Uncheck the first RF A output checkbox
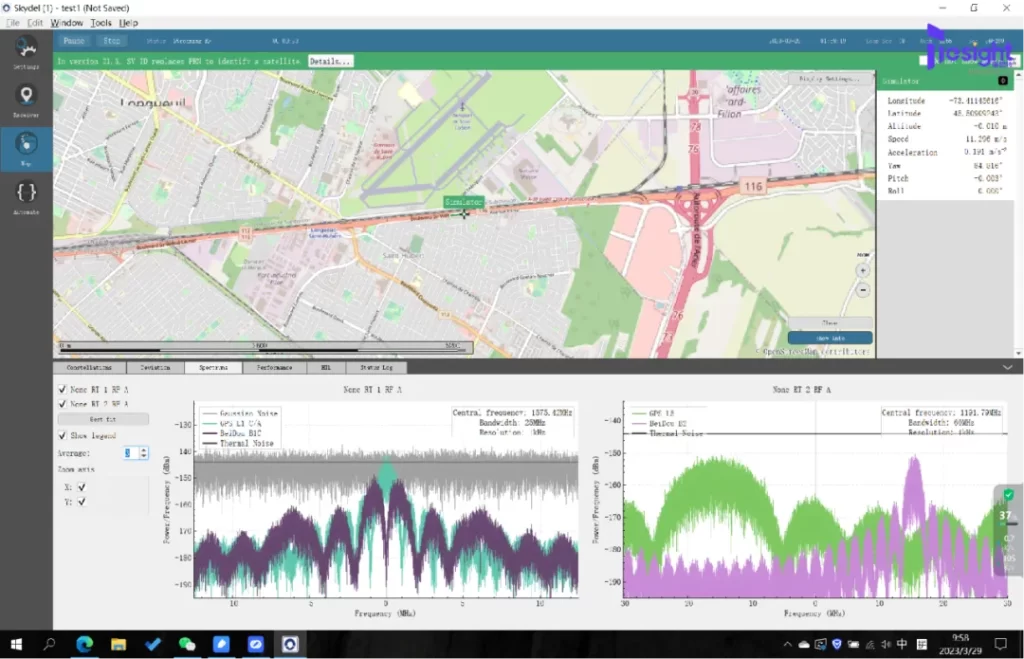This screenshot has width=1024, height=659. [x=63, y=390]
